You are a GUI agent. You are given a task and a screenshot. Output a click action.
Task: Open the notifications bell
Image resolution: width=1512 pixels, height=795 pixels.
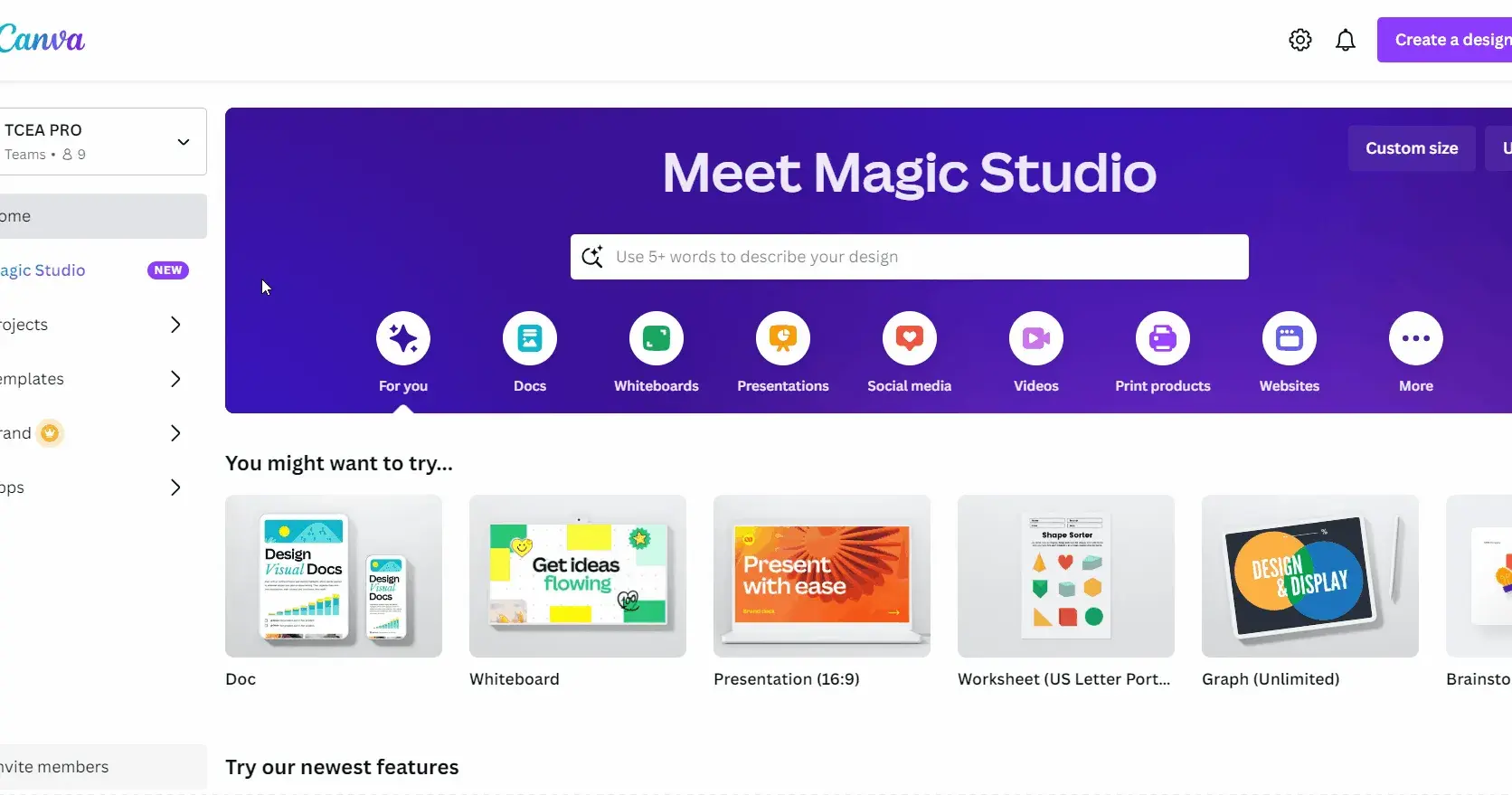pos(1346,40)
